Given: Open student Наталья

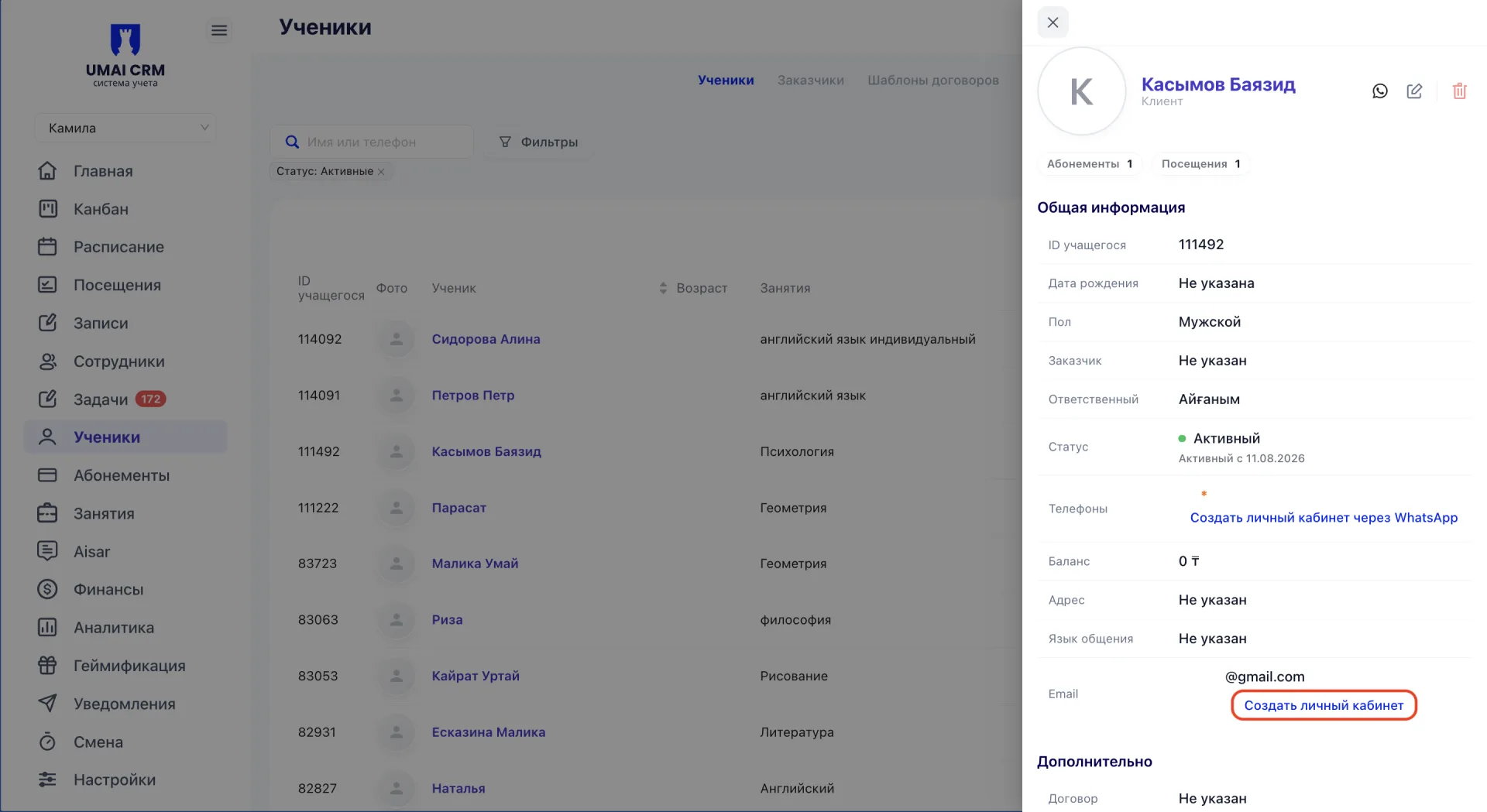Looking at the screenshot, I should click(x=458, y=789).
